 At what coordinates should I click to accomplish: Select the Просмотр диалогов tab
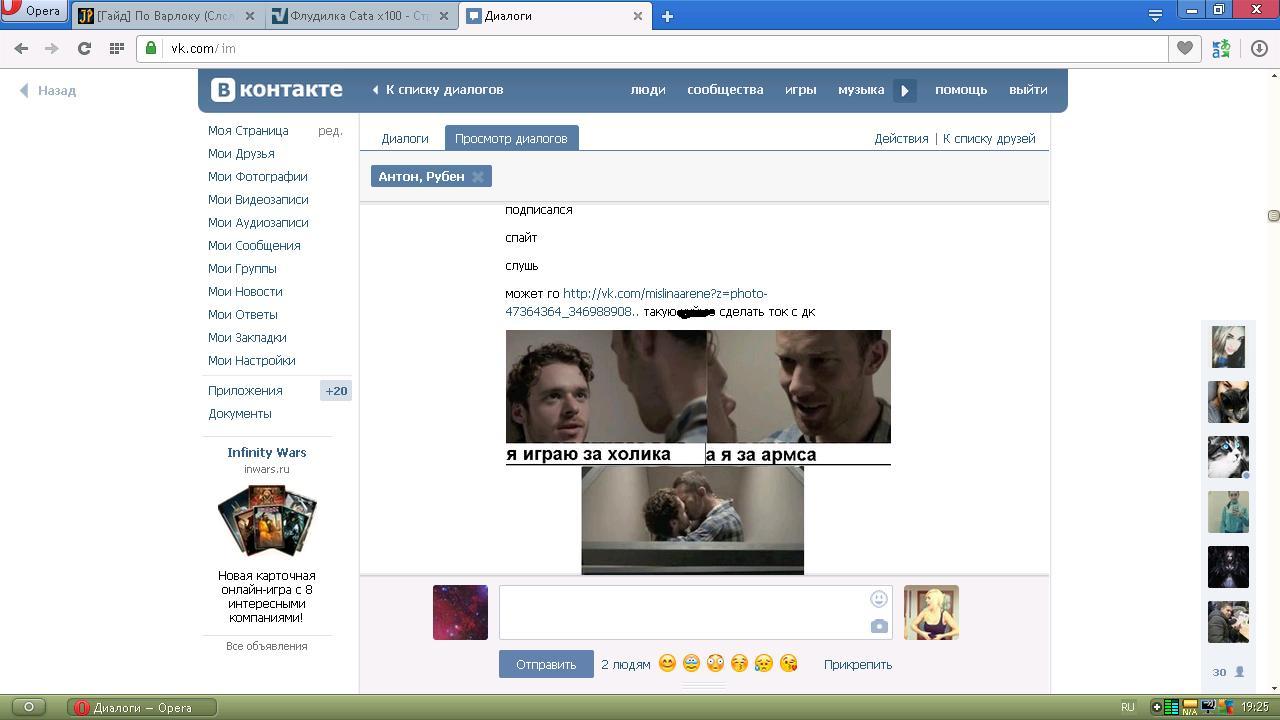(511, 139)
